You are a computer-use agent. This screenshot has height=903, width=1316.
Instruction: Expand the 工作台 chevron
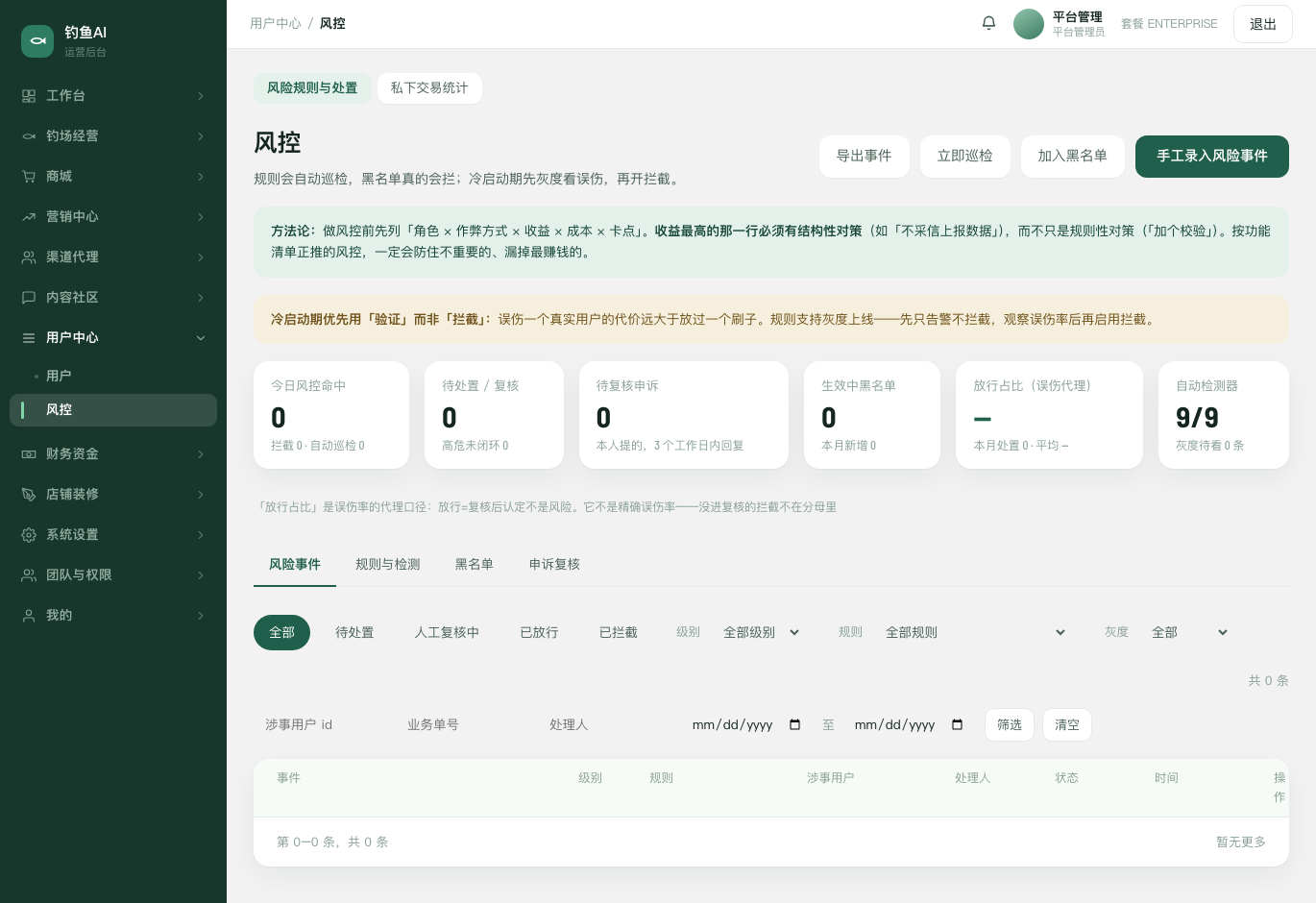pos(201,96)
